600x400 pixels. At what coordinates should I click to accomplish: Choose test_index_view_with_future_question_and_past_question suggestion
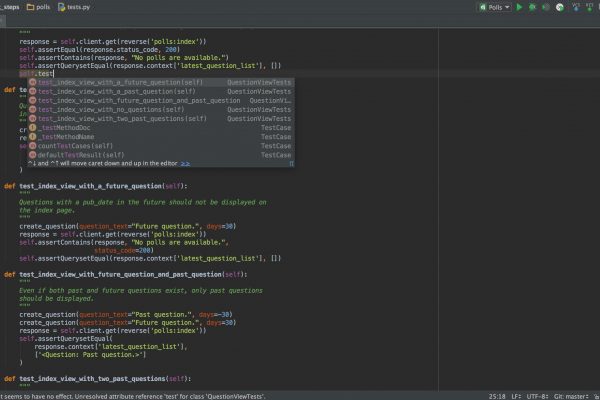tap(161, 100)
